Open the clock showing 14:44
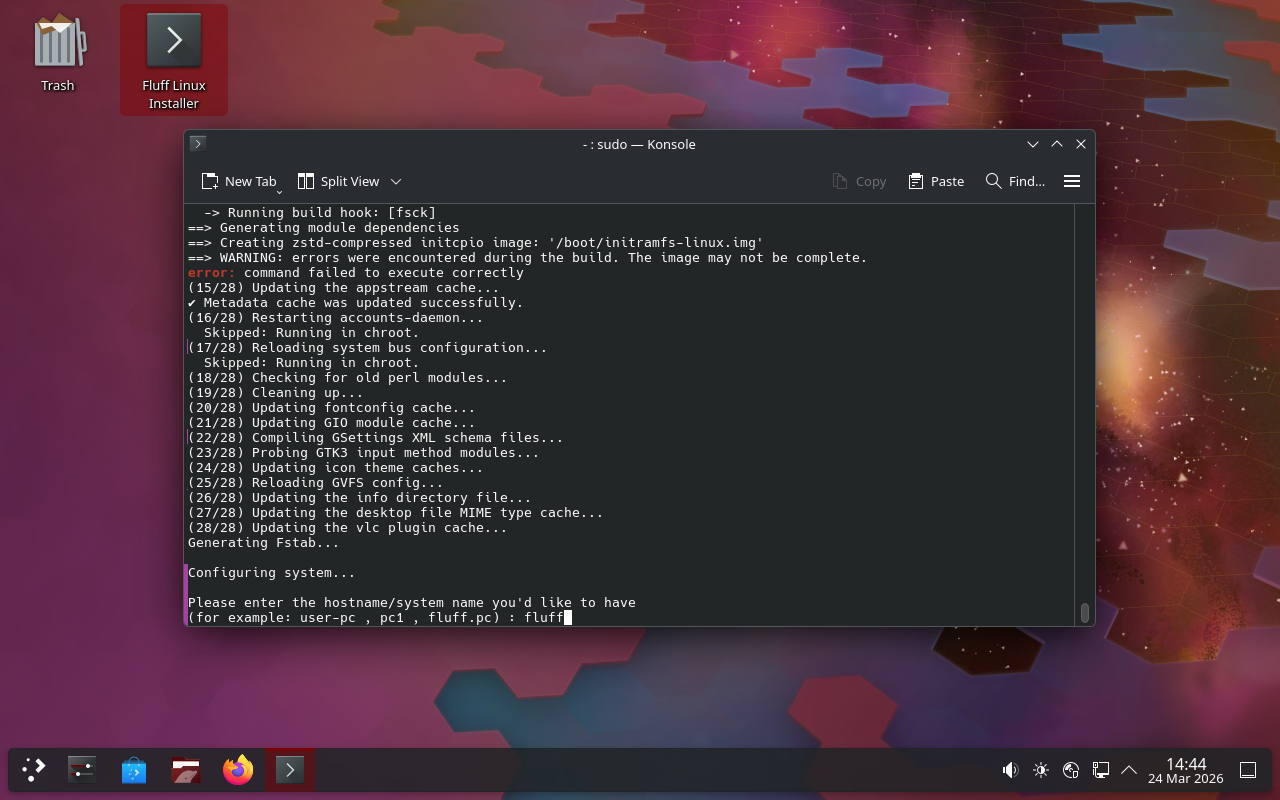1280x800 pixels. click(x=1185, y=770)
